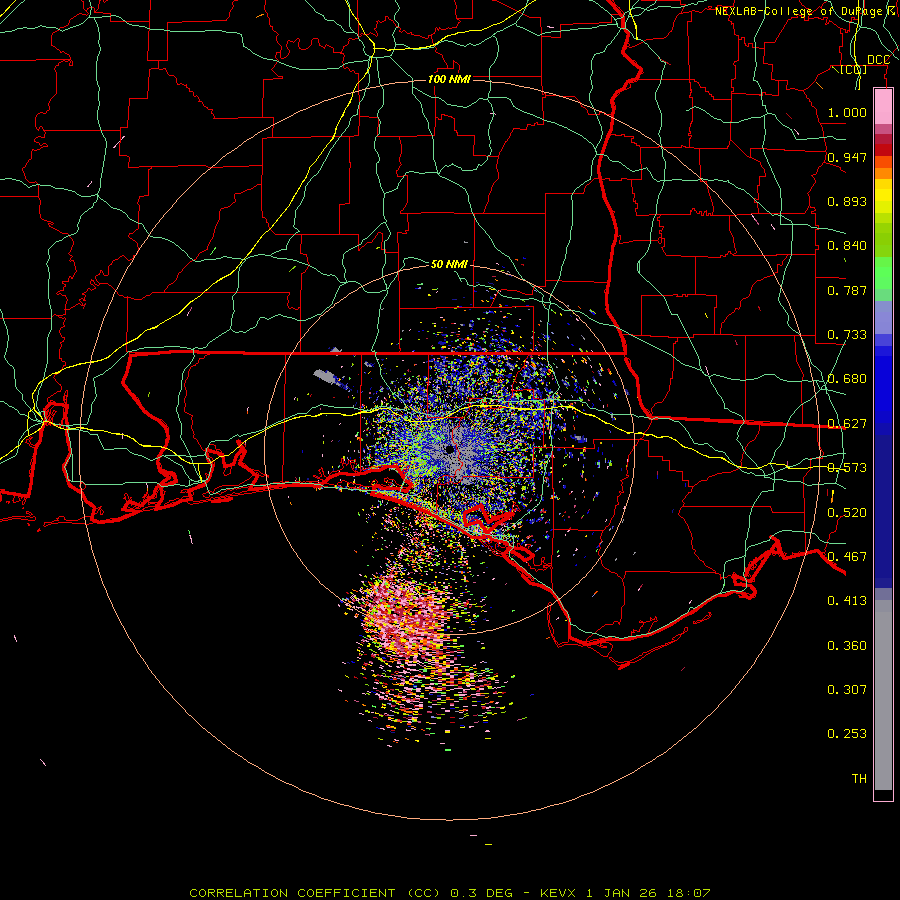Click the pink high-CC echo cluster offshore
The width and height of the screenshot is (900, 900).
point(405,617)
